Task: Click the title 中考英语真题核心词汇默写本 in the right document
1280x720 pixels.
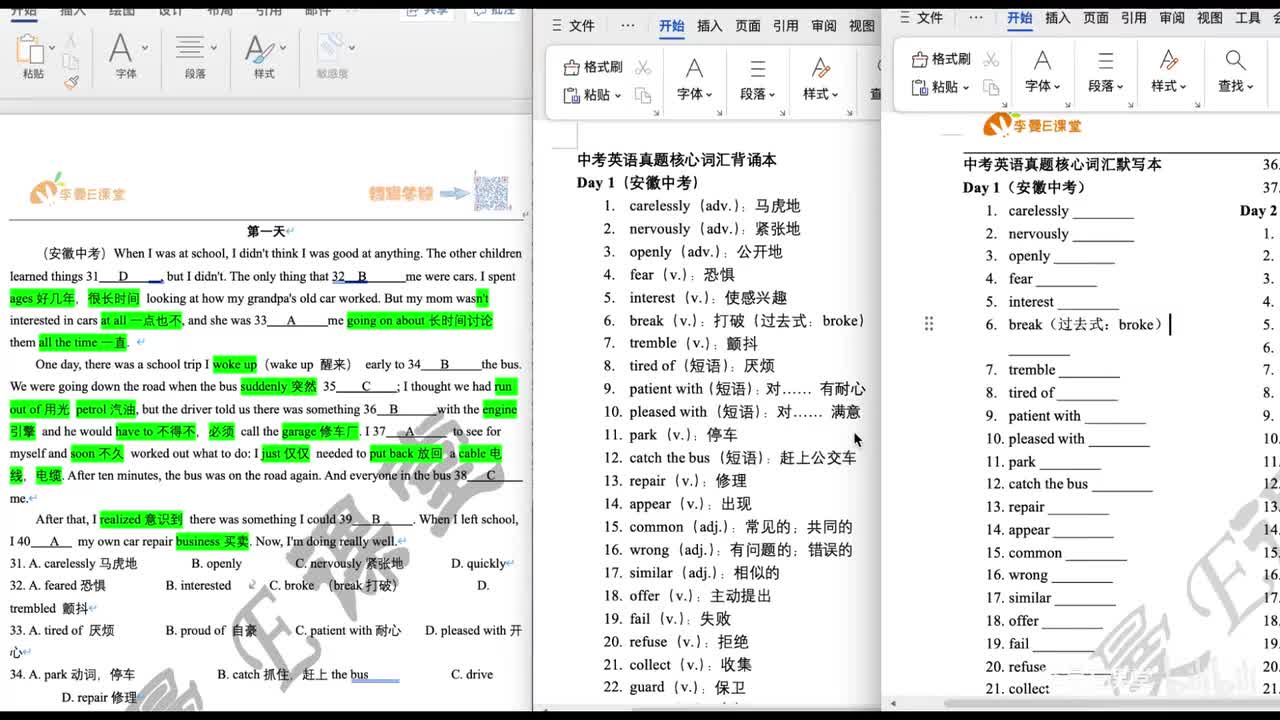Action: click(1062, 165)
